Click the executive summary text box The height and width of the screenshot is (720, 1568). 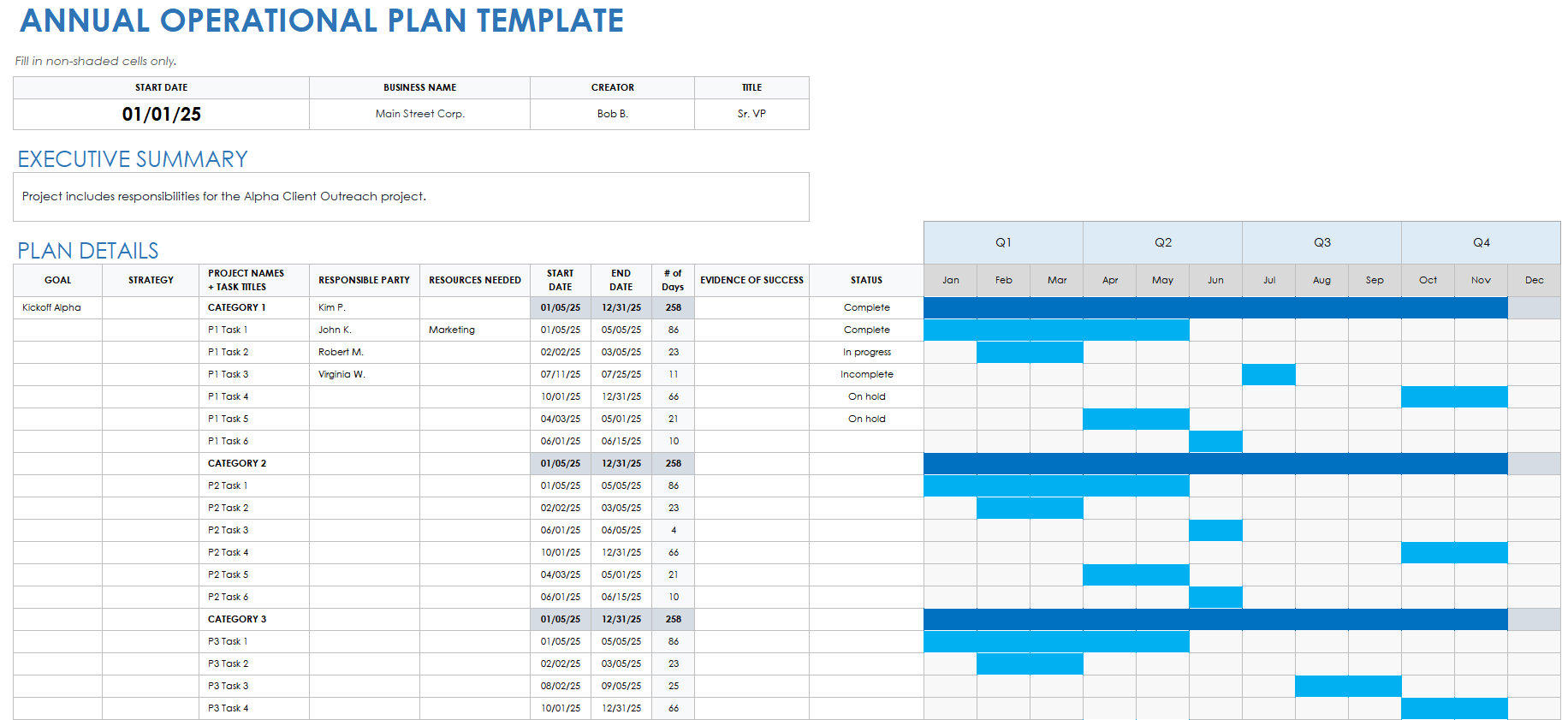click(411, 197)
